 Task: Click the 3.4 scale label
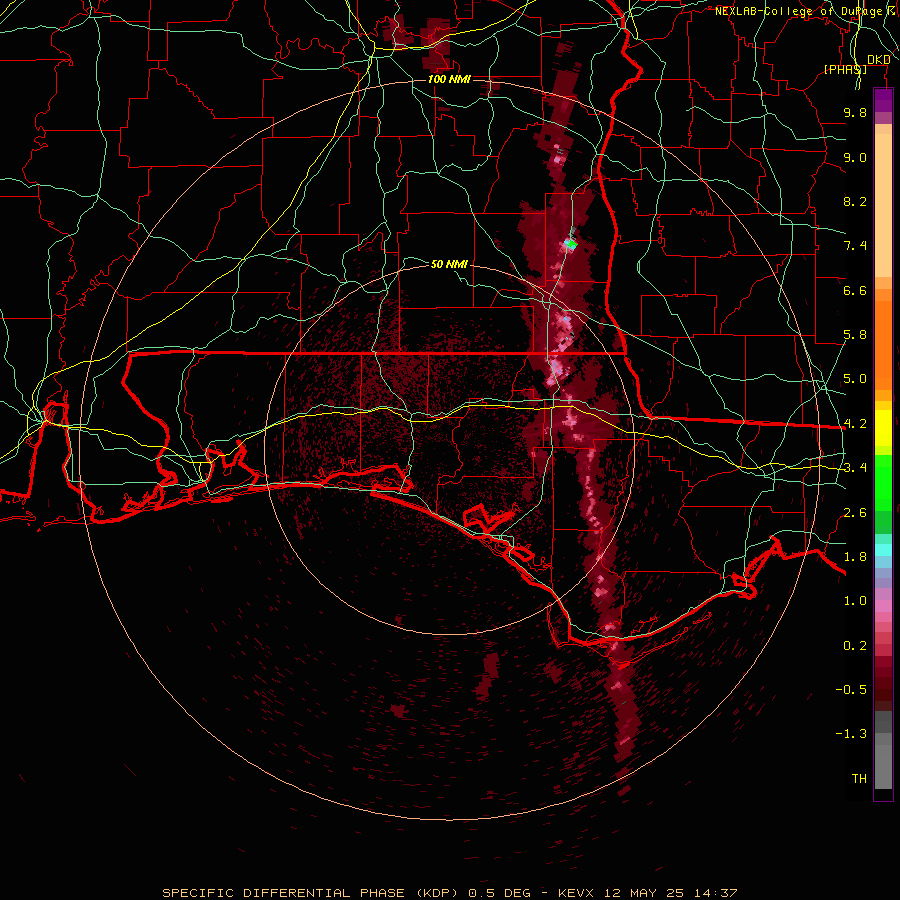[855, 468]
